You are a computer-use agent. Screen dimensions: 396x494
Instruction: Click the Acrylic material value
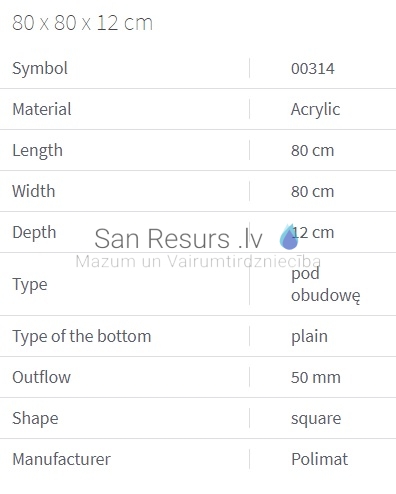coord(315,110)
